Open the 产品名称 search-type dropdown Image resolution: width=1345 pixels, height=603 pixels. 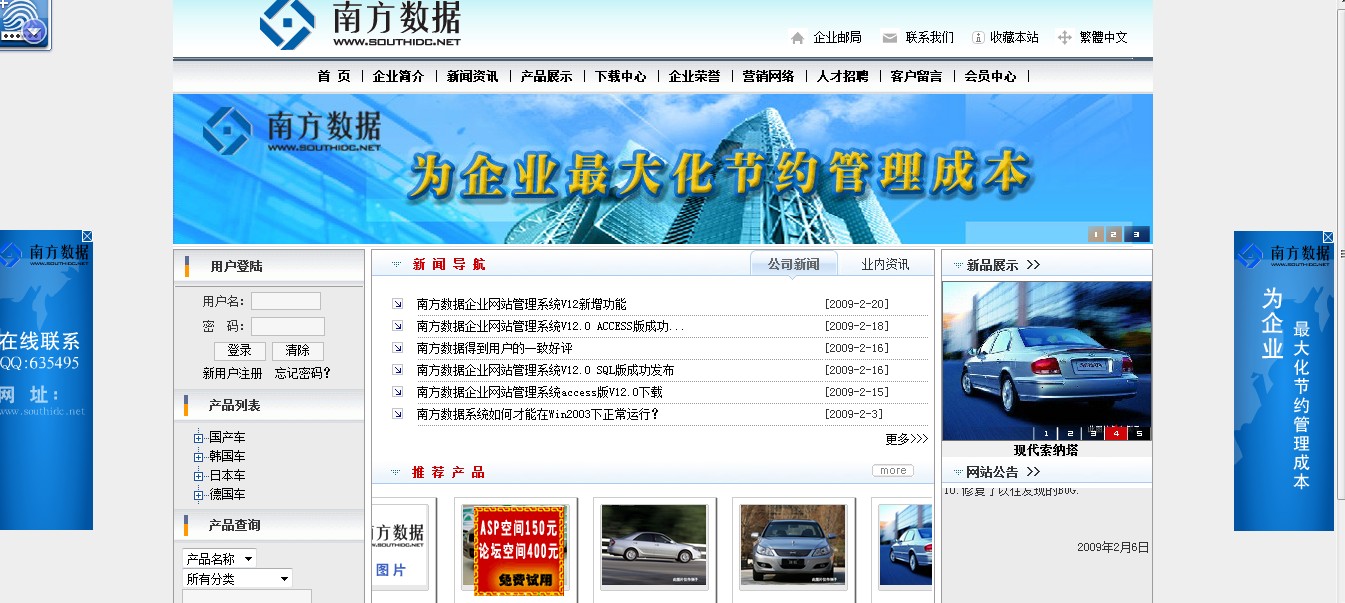pos(220,559)
